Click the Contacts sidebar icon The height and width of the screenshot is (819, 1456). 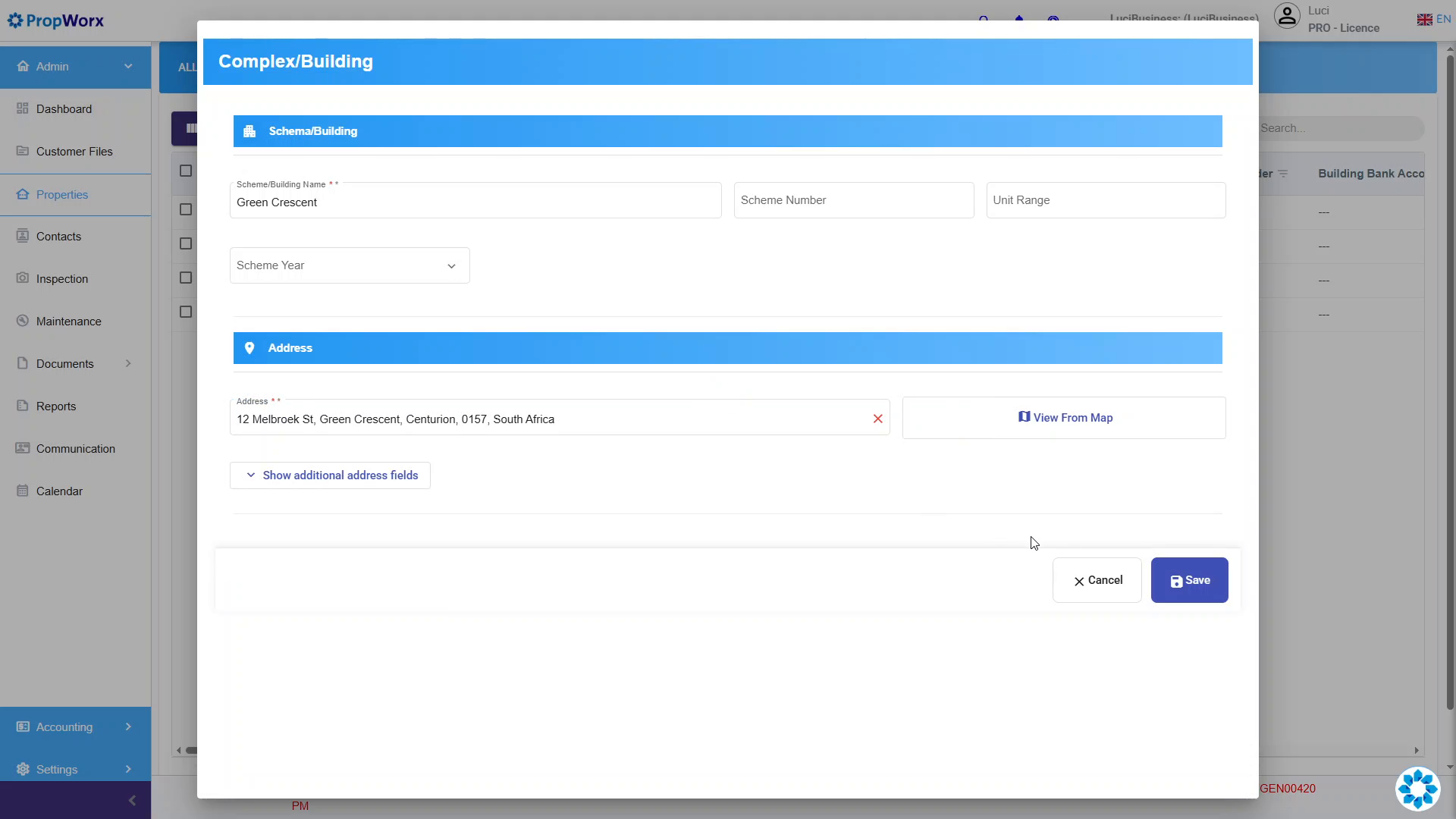coord(23,236)
